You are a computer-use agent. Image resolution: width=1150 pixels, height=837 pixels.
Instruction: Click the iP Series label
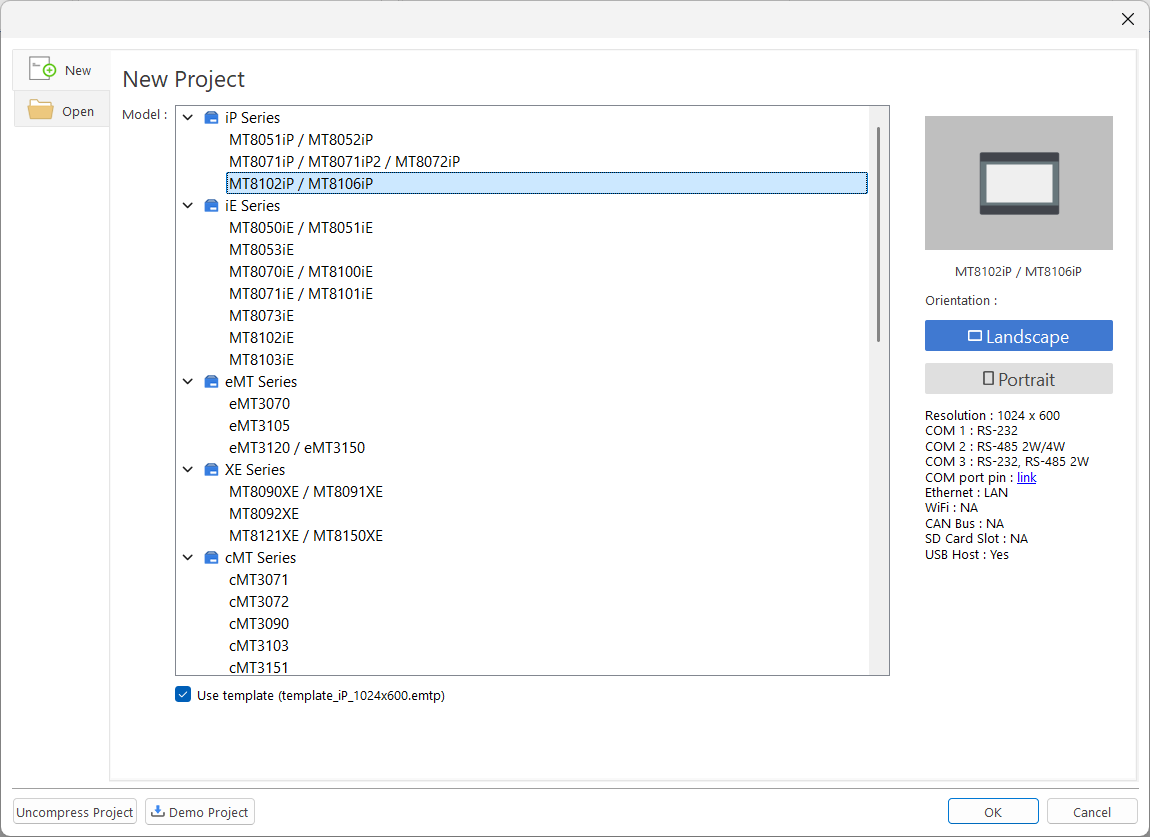[x=252, y=117]
